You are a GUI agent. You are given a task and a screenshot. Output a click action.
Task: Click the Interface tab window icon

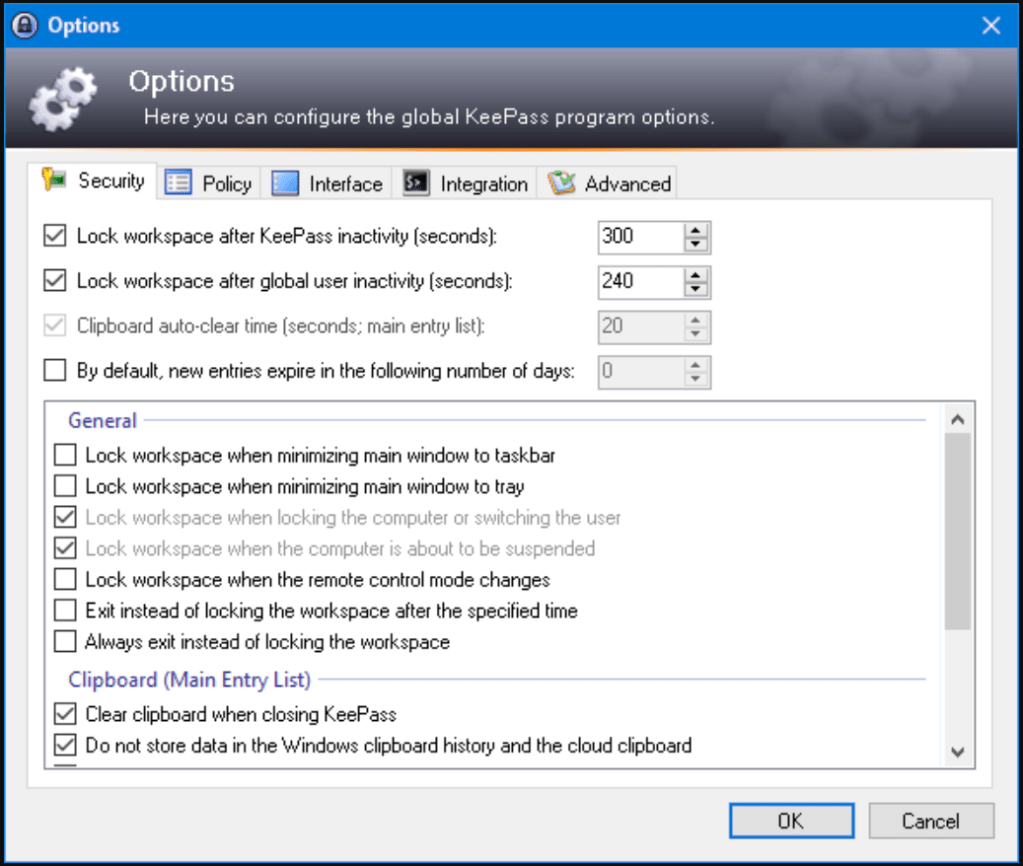coord(285,183)
